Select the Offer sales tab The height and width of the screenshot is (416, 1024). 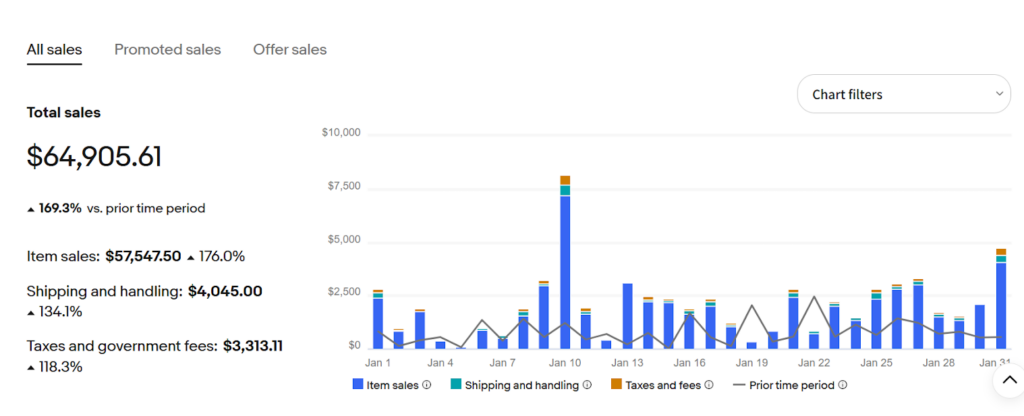click(x=289, y=49)
